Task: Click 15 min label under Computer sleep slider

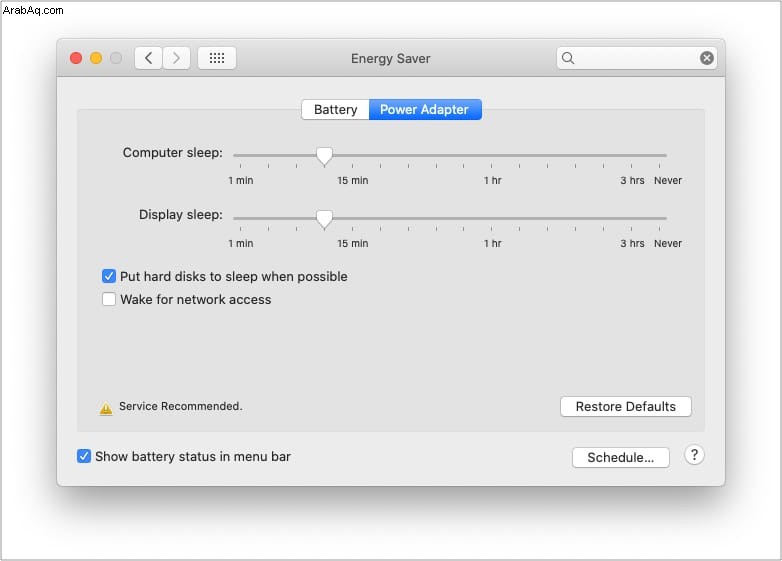Action: [x=353, y=181]
